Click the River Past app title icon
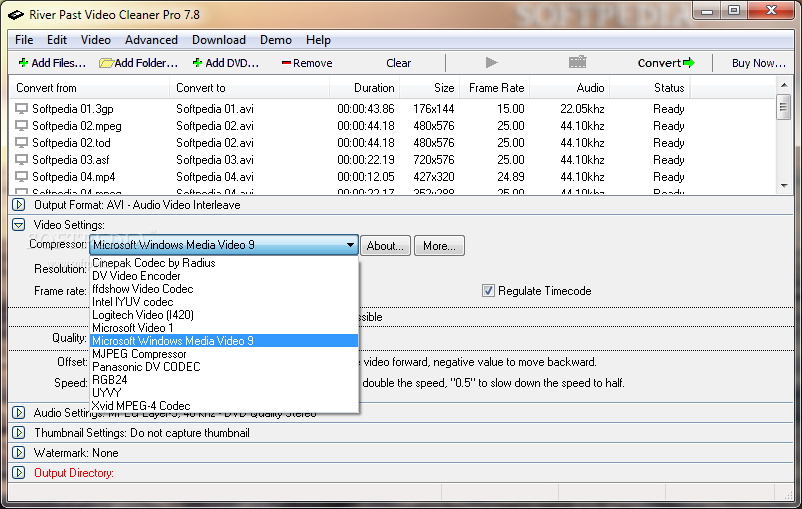Image resolution: width=802 pixels, height=509 pixels. pyautogui.click(x=16, y=15)
